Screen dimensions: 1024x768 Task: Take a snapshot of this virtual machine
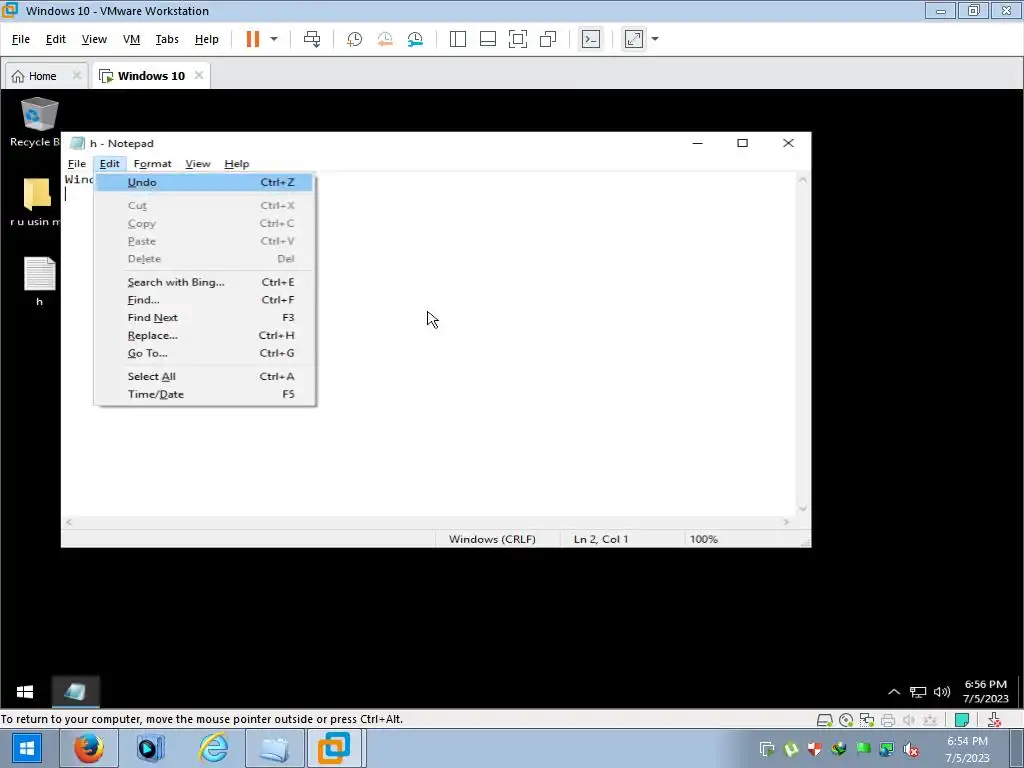coord(354,39)
